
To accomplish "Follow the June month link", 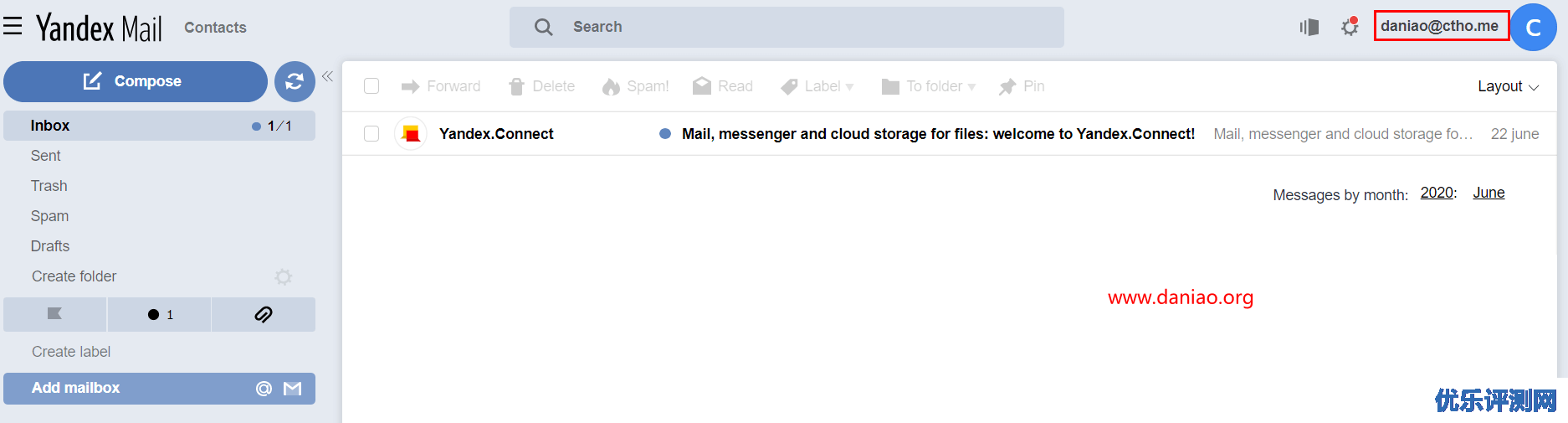I will (x=1489, y=193).
